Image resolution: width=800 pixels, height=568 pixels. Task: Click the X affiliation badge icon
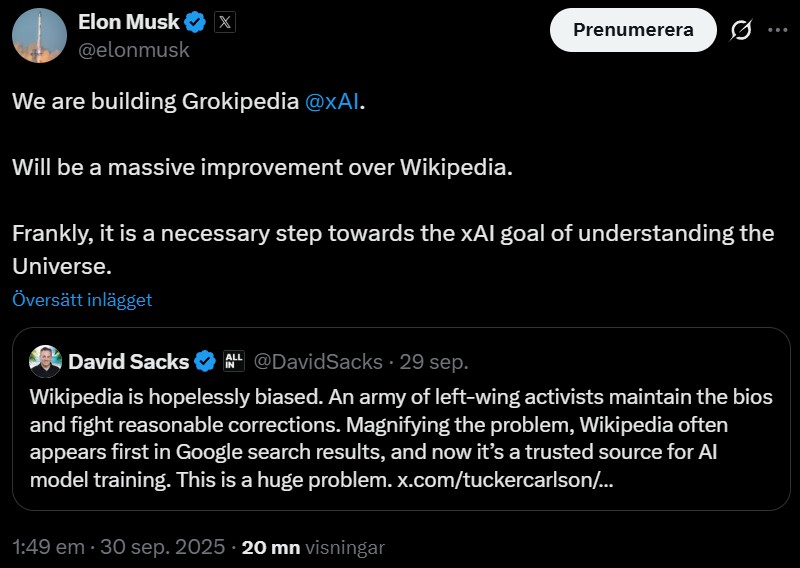tap(226, 22)
